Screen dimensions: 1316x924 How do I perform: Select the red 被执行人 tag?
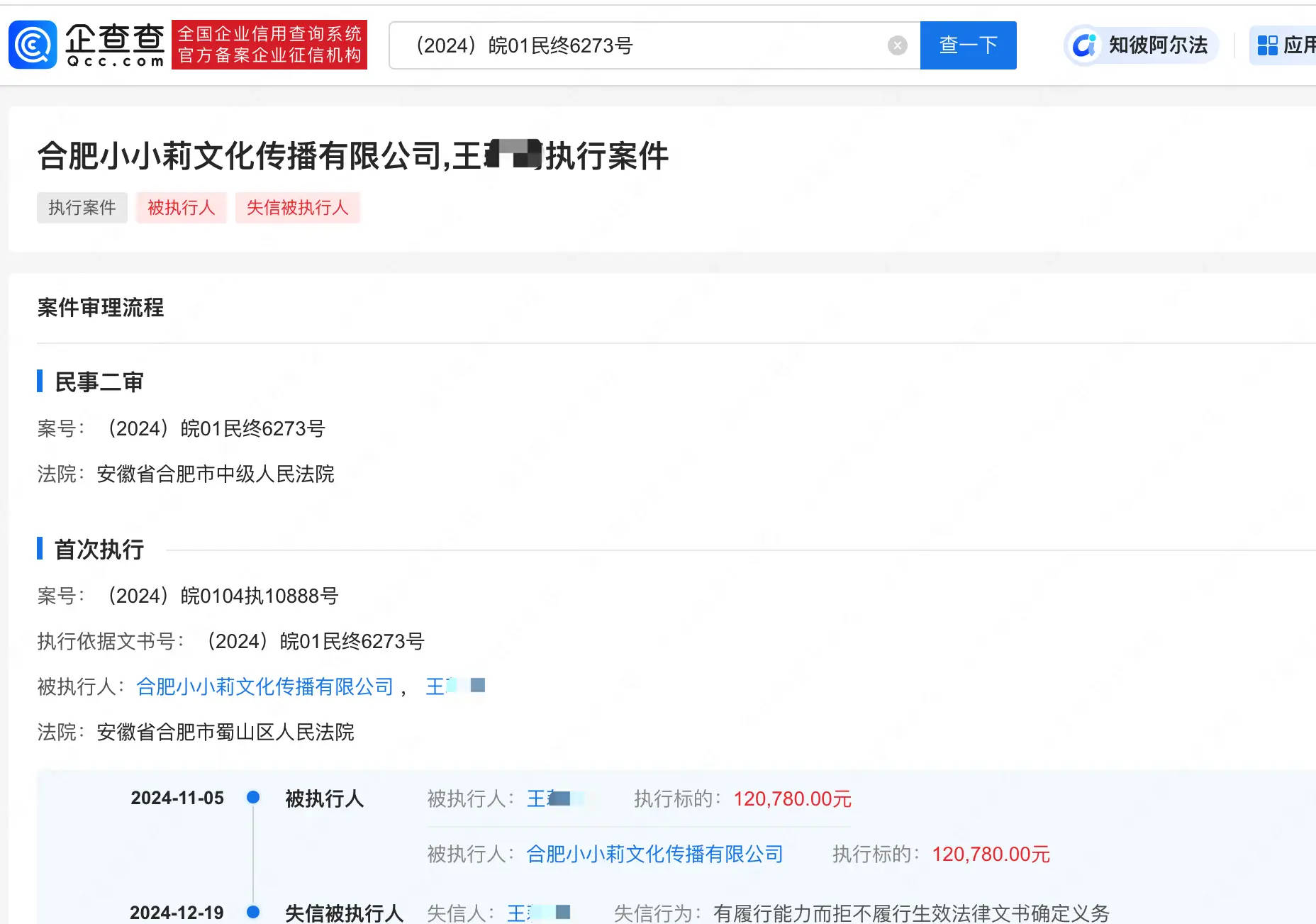tap(182, 208)
